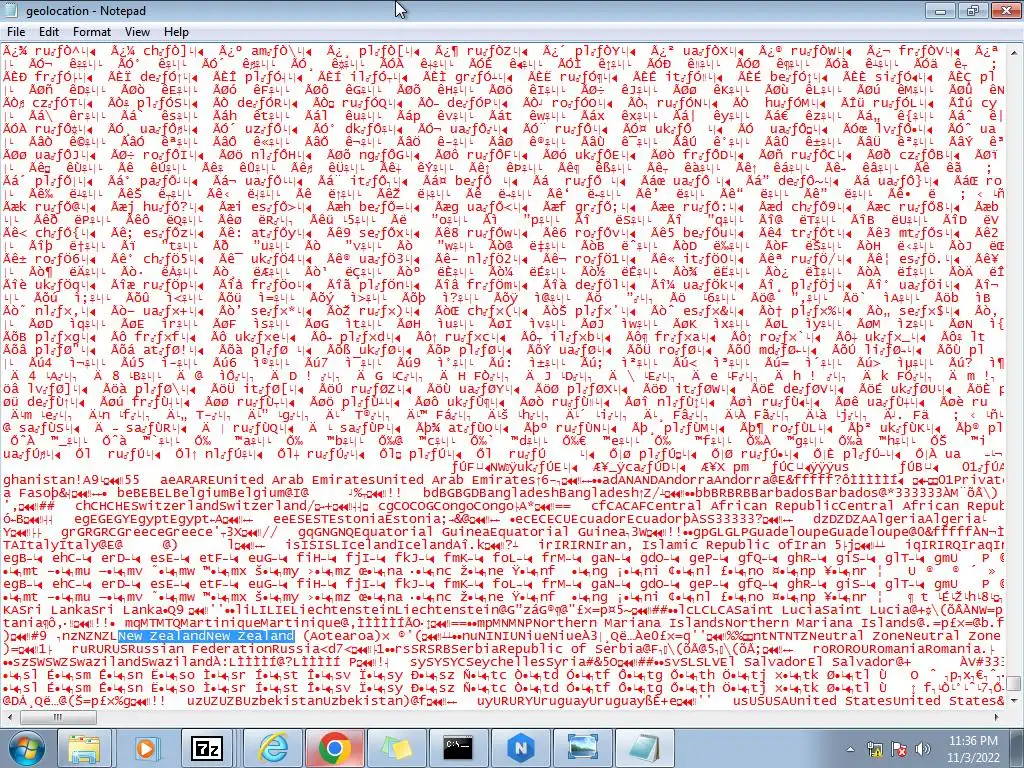Open the Format menu
Screen dimensions: 1024x768
point(91,31)
